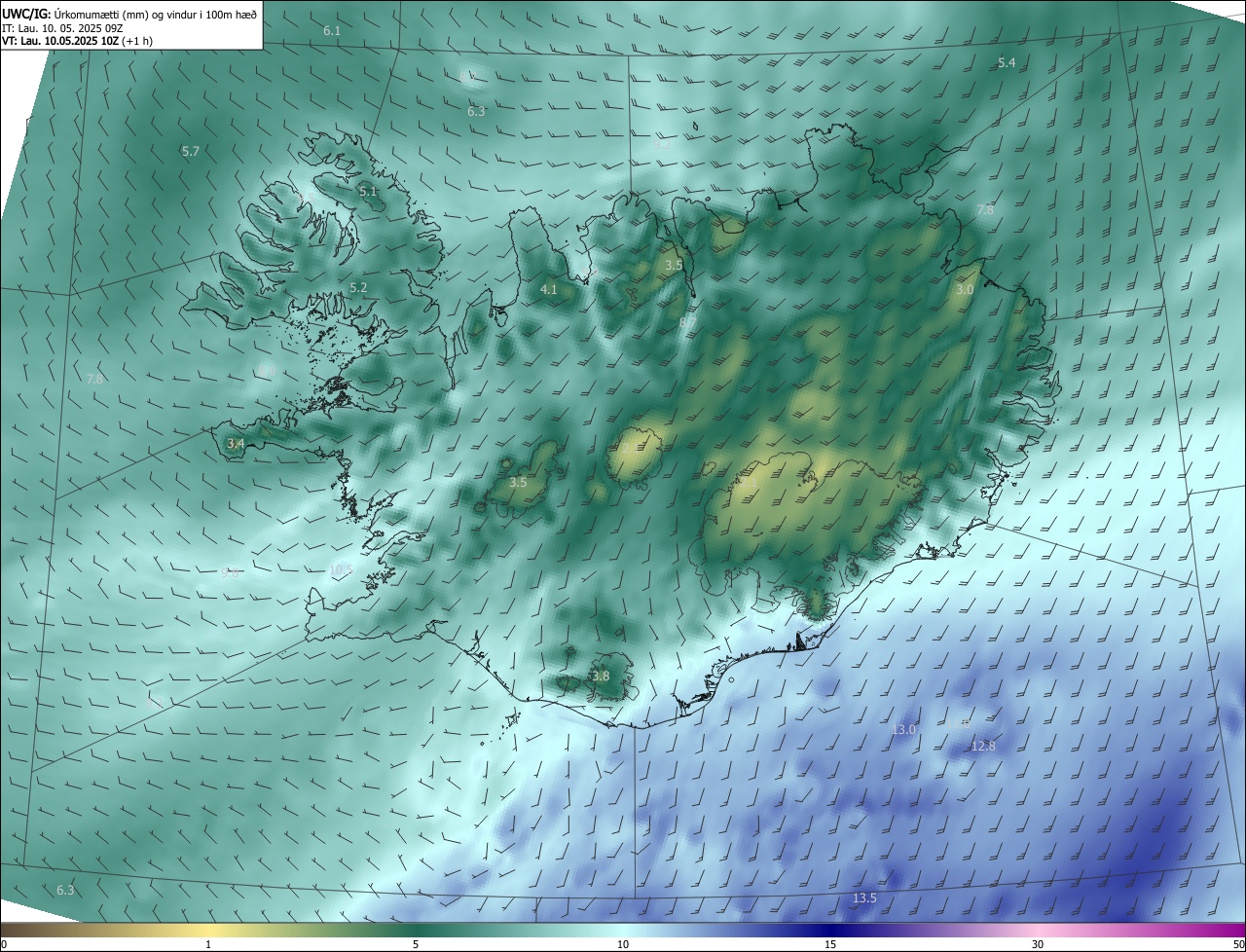
Task: Select the '4.1' value label
Action: (x=549, y=289)
